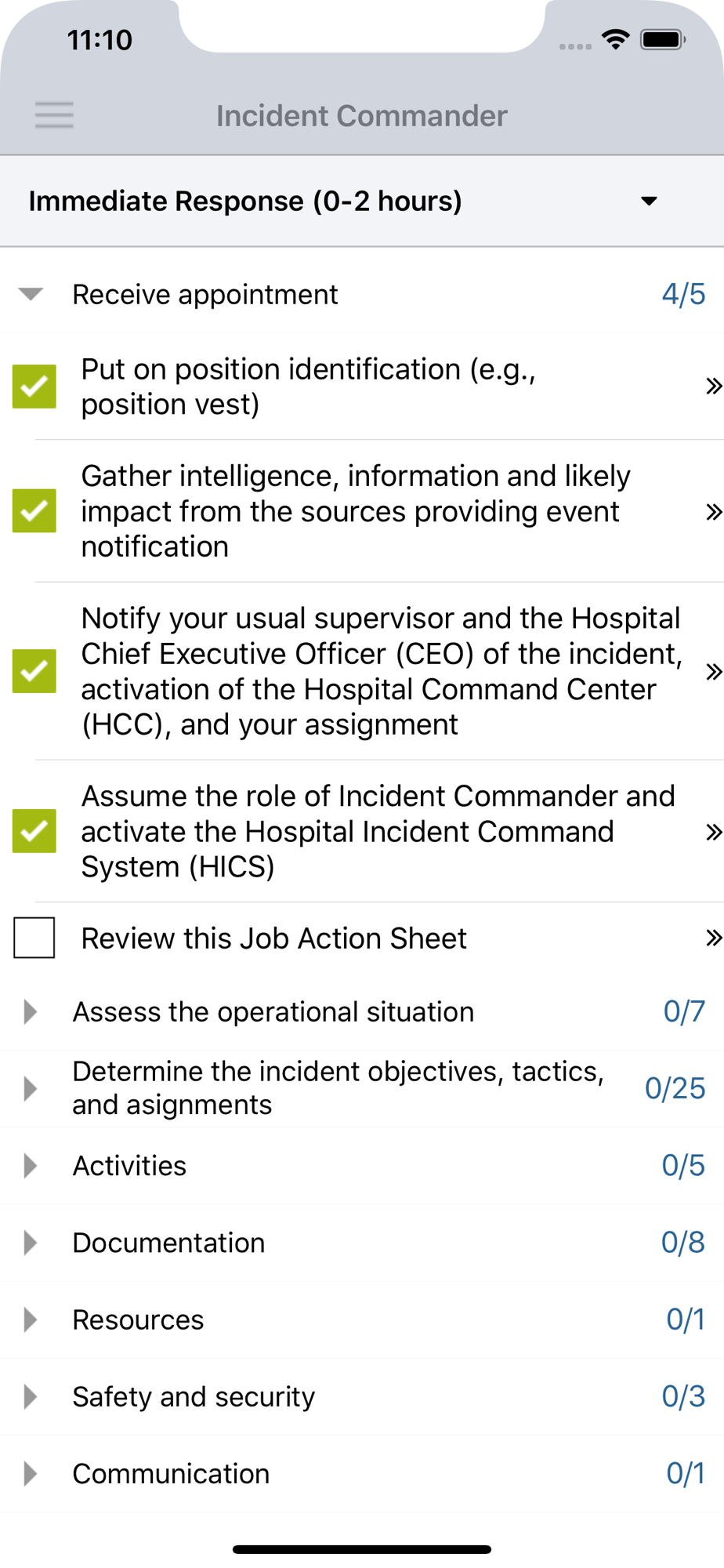Open the Immediate Response time period dropdown
This screenshot has width=724, height=1568.
[x=362, y=201]
